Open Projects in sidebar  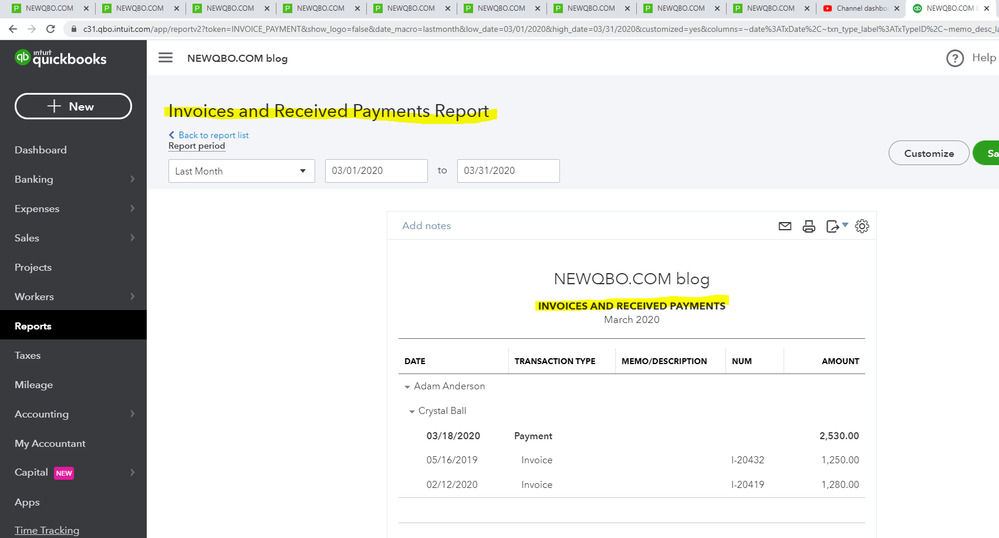tap(33, 267)
